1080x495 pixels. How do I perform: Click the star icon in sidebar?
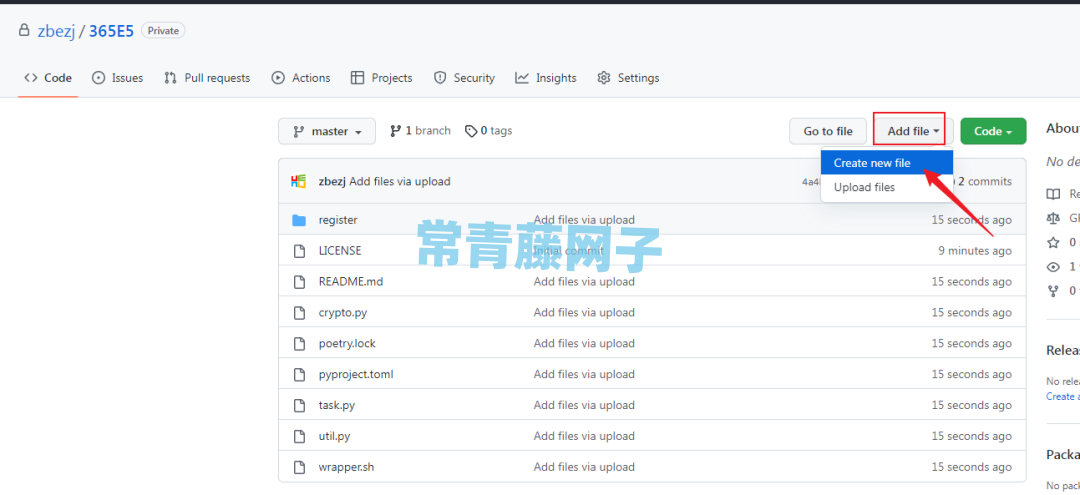pos(1053,242)
